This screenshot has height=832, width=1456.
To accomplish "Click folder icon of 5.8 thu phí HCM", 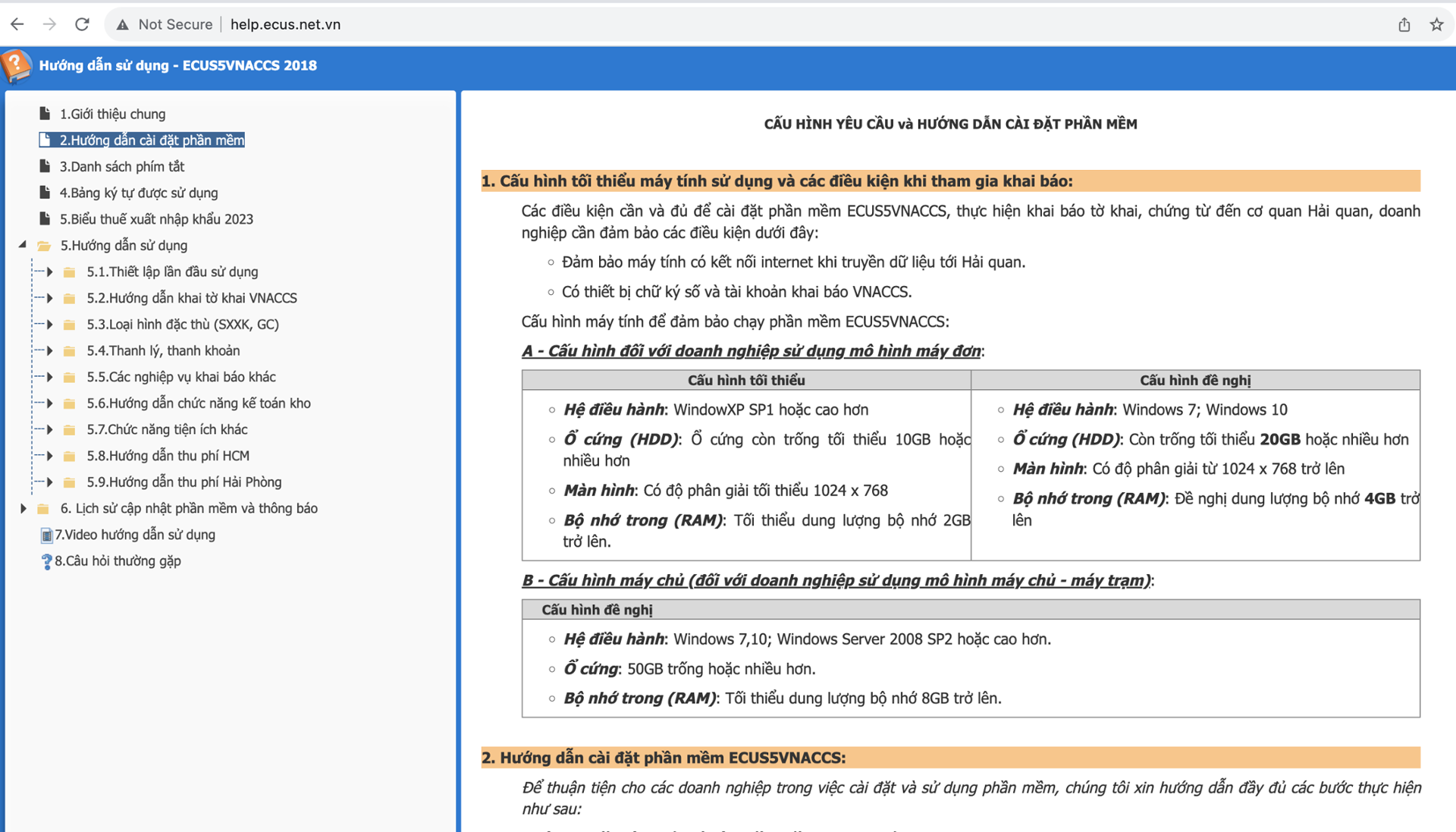I will [x=69, y=456].
